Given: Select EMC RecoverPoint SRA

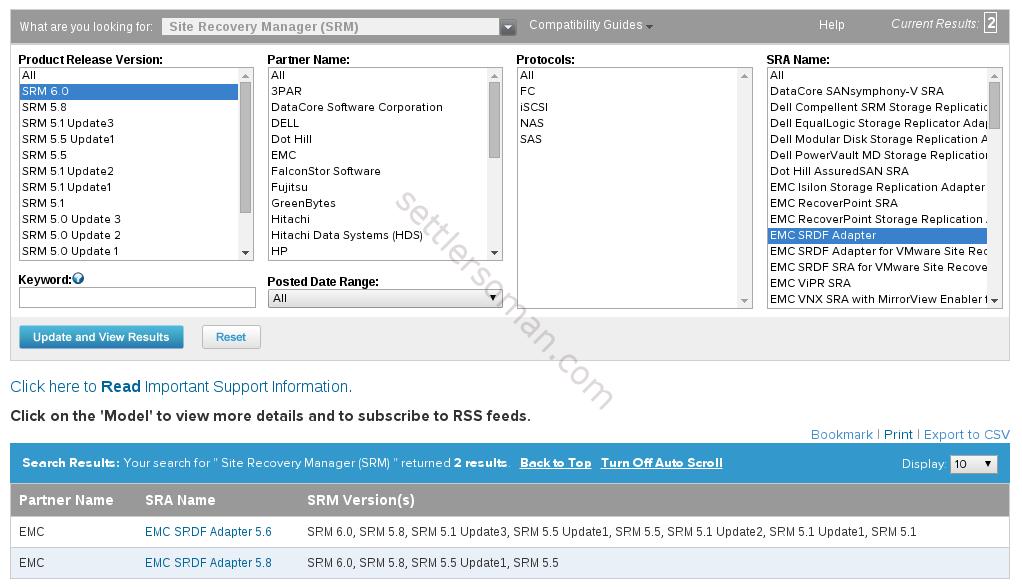Looking at the screenshot, I should [x=877, y=203].
